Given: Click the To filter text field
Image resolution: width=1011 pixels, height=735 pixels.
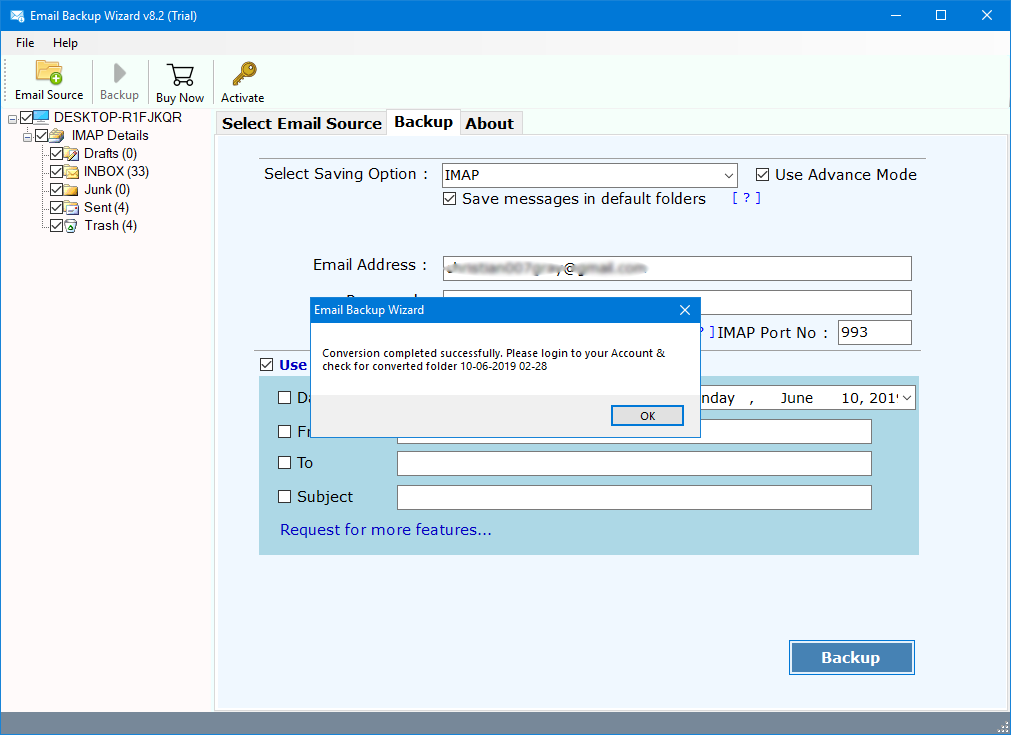Looking at the screenshot, I should (x=634, y=464).
